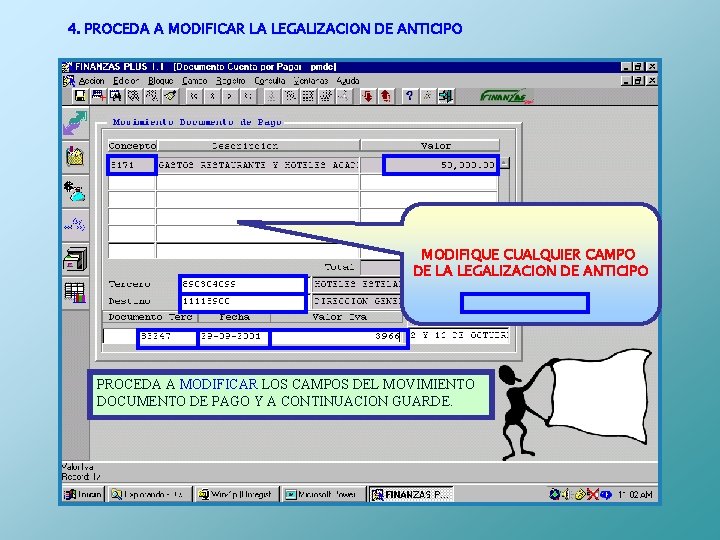Go to next record arrow button

click(x=230, y=96)
